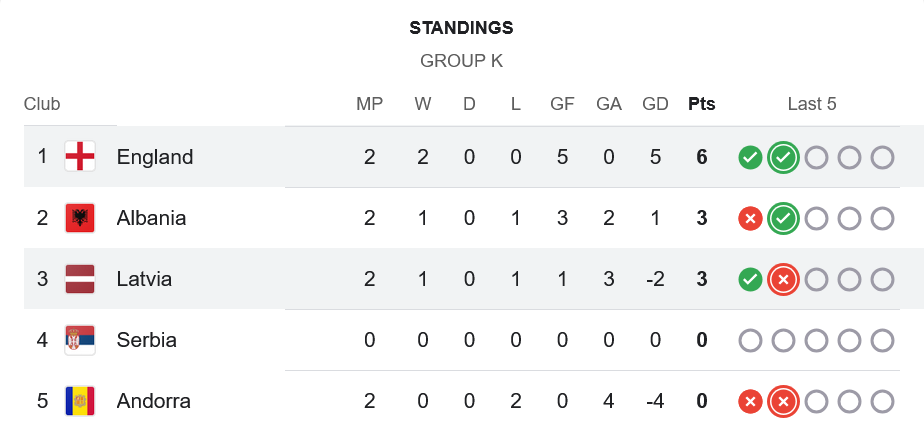This screenshot has width=924, height=448.
Task: Click the Last 5 column header
Action: tap(812, 104)
